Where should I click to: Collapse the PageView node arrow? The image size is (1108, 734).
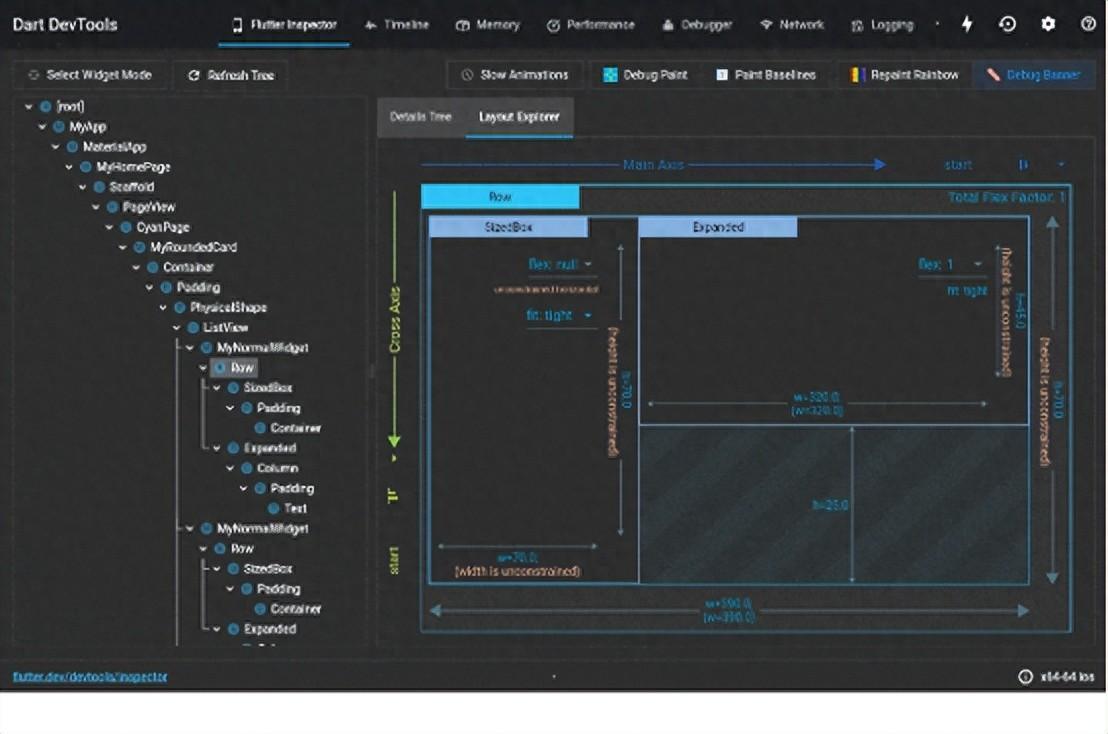pos(95,207)
